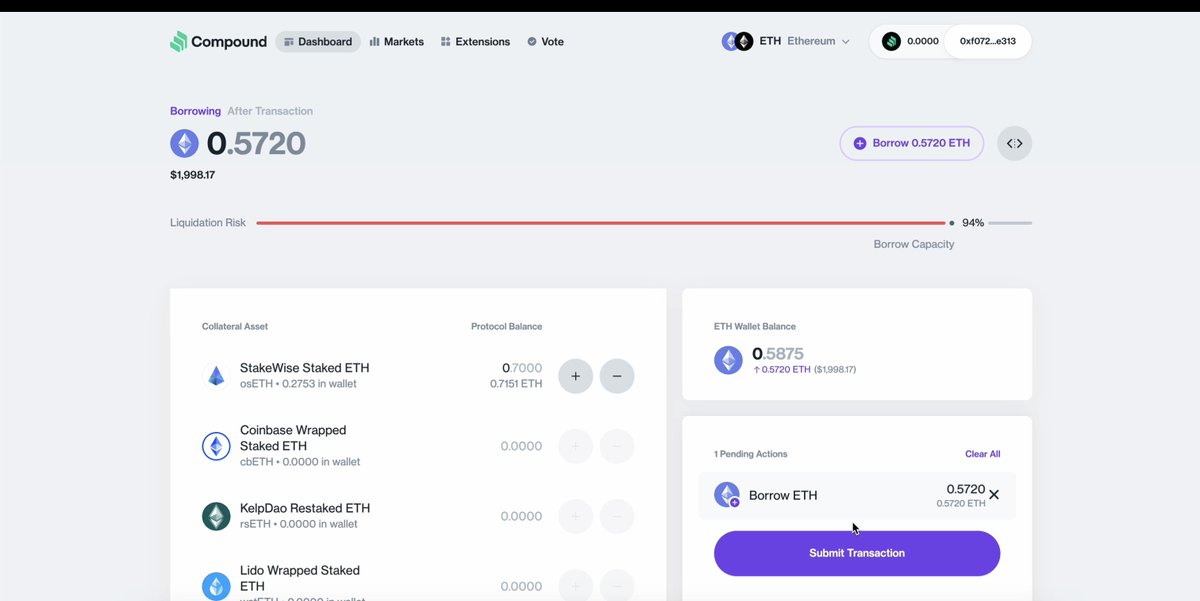Image resolution: width=1200 pixels, height=601 pixels.
Task: Remove the Borrow ETH pending action
Action: 994,495
